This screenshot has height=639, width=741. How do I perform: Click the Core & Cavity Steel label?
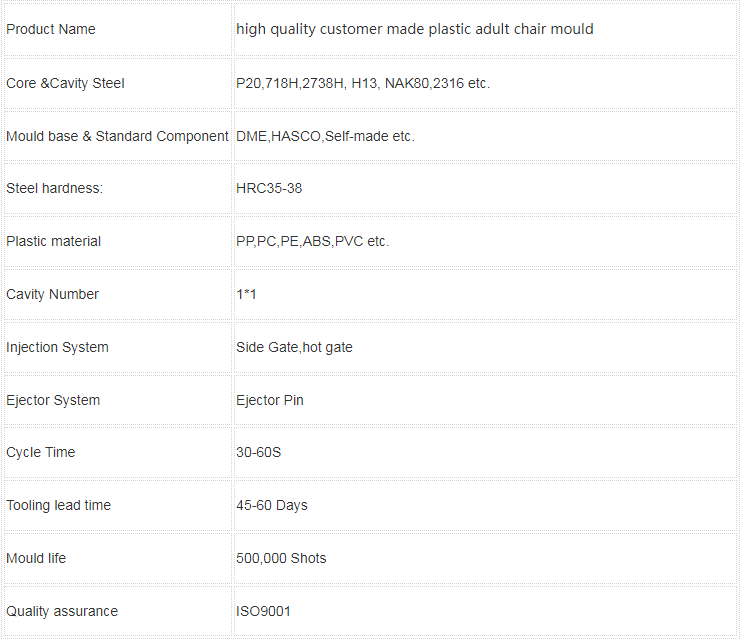tap(65, 83)
